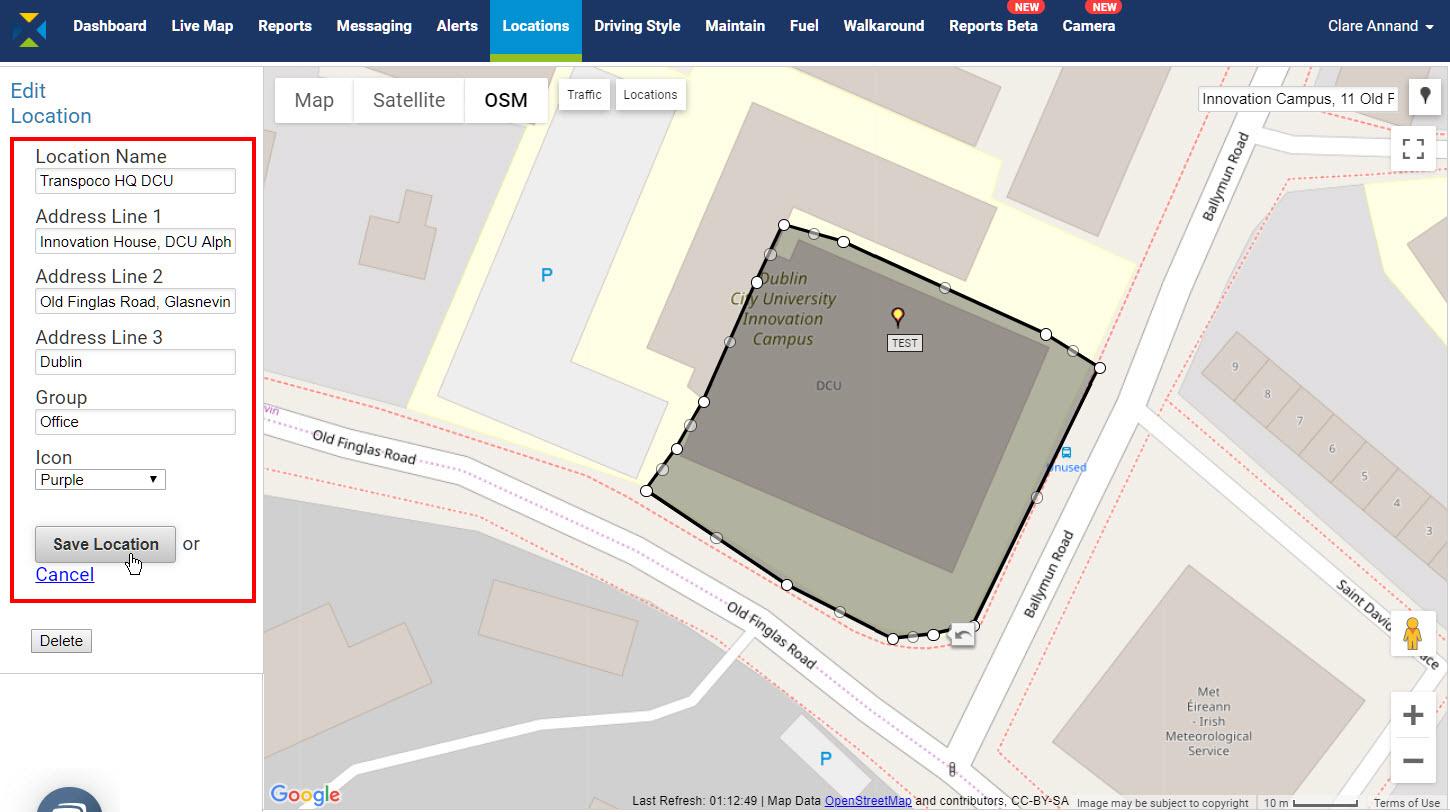The image size is (1450, 812).
Task: Click the Delete button
Action: (61, 641)
